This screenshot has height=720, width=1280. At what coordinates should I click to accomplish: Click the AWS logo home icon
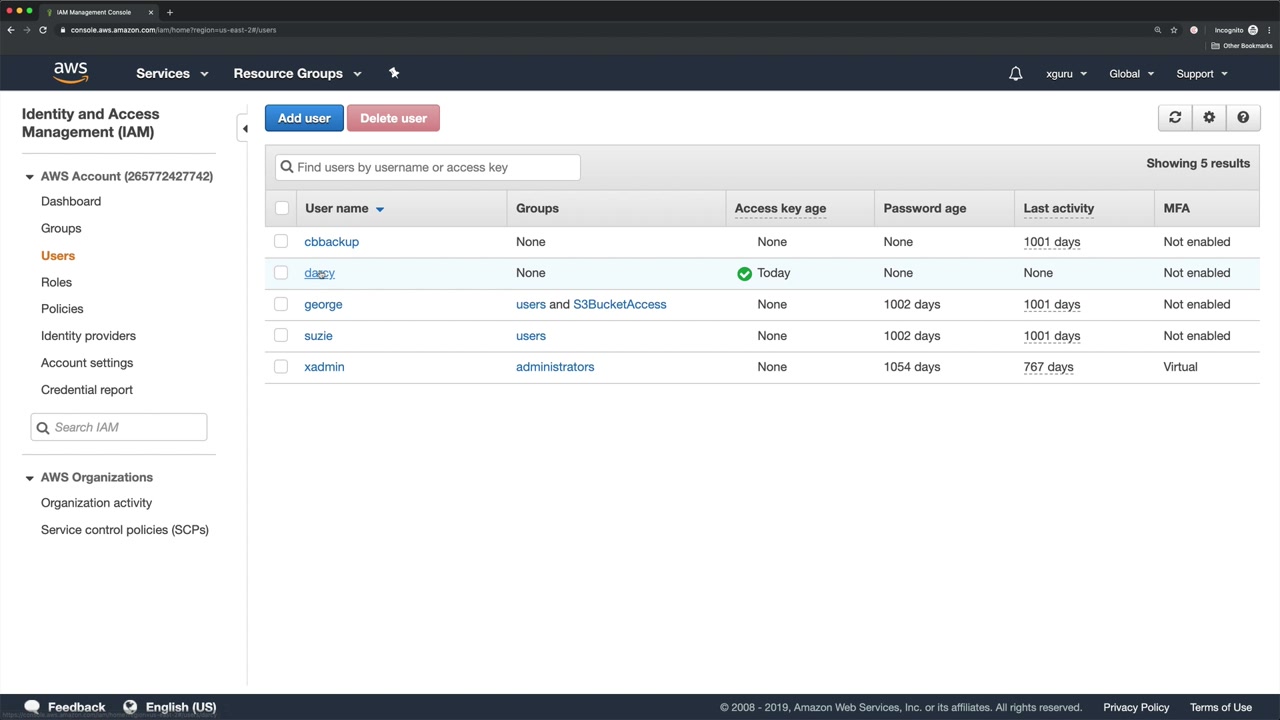click(x=70, y=73)
